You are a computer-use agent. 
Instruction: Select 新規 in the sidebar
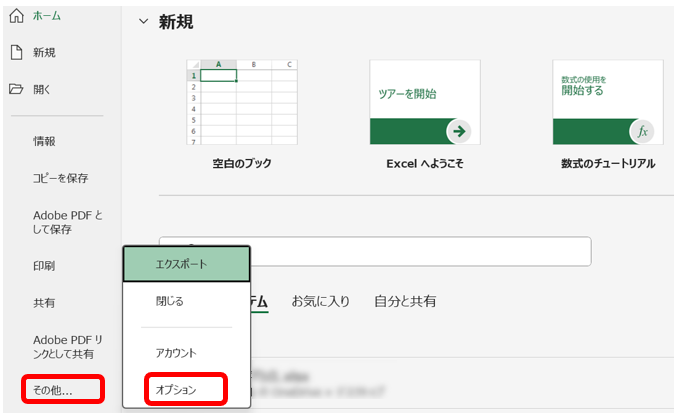[x=44, y=53]
